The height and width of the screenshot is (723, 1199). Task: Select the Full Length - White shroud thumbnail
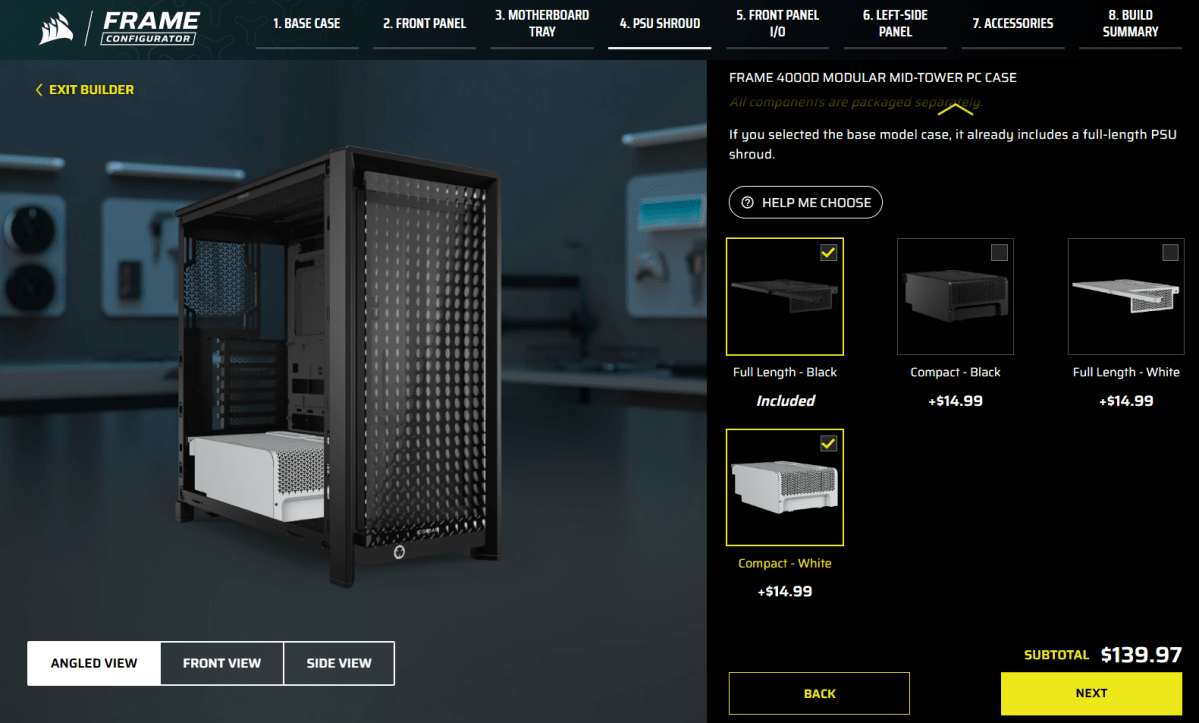(x=1126, y=297)
